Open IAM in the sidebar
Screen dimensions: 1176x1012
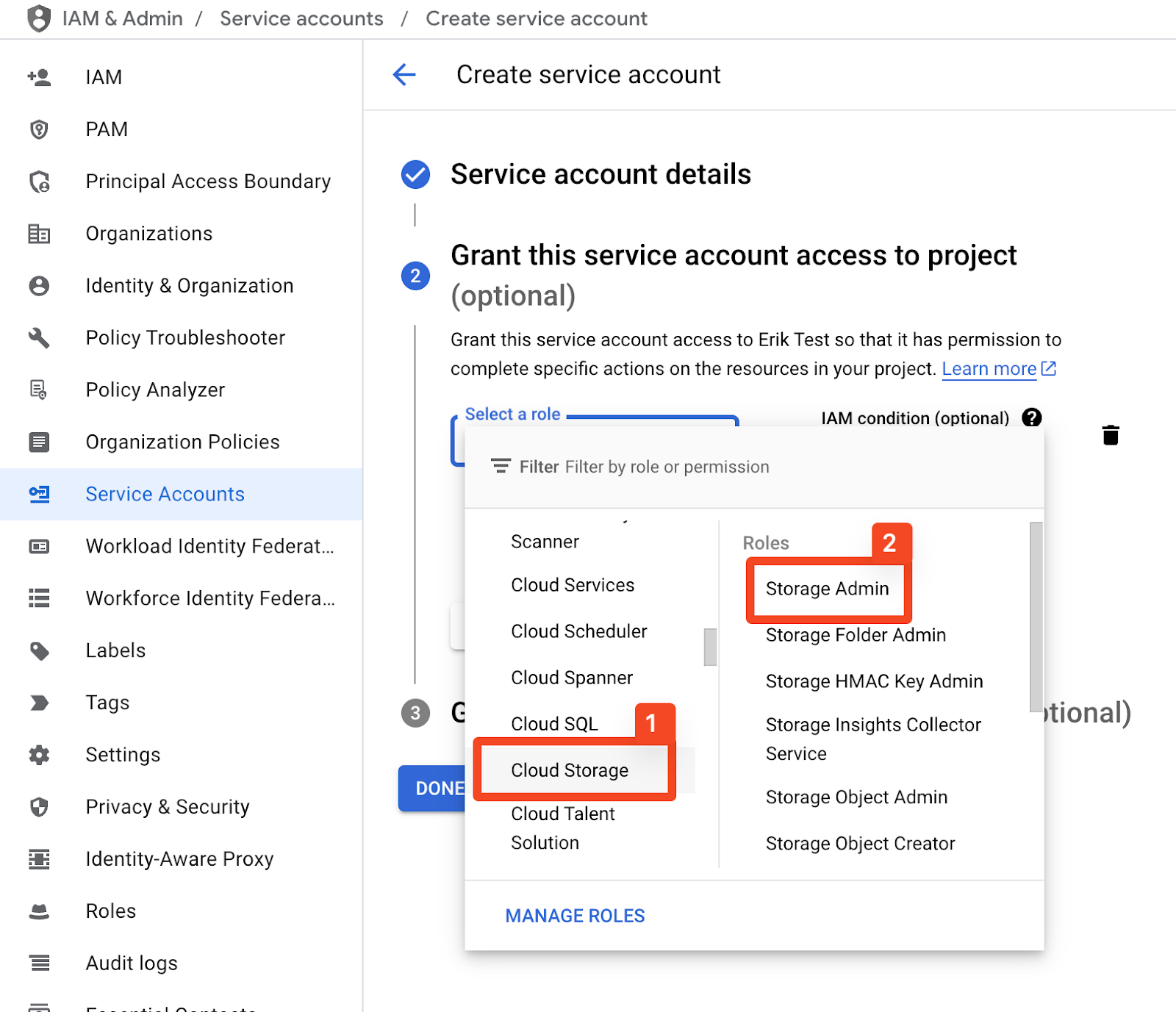(x=181, y=77)
